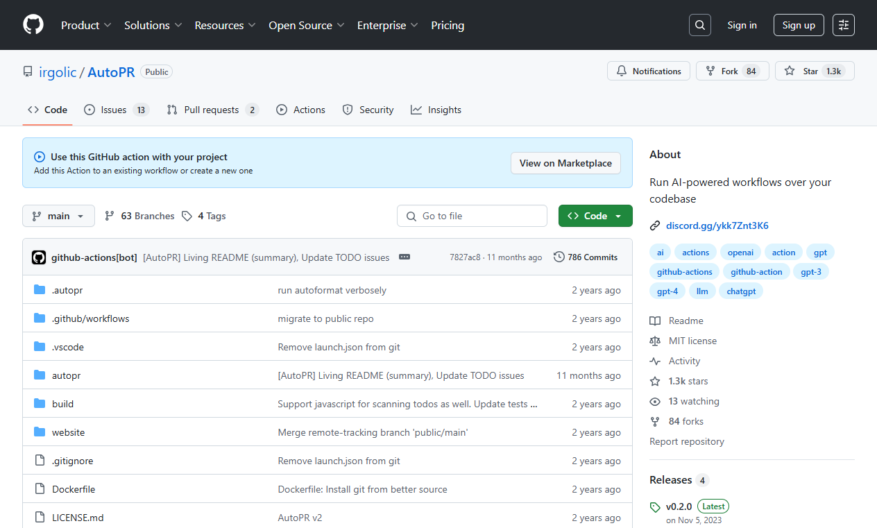This screenshot has width=877, height=528.
Task: Open the 4 Tags link
Action: coord(204,216)
